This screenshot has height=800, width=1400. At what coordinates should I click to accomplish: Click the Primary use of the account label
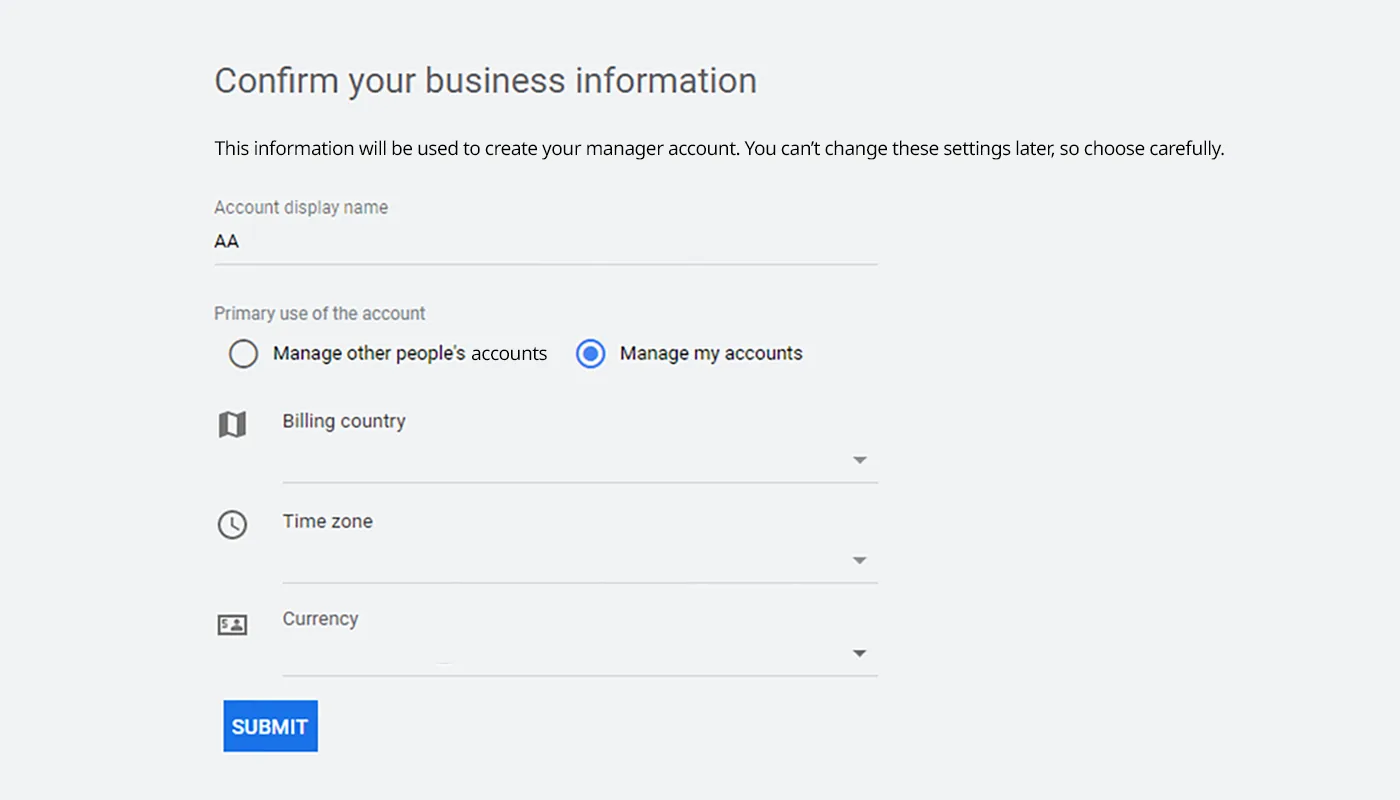[320, 313]
